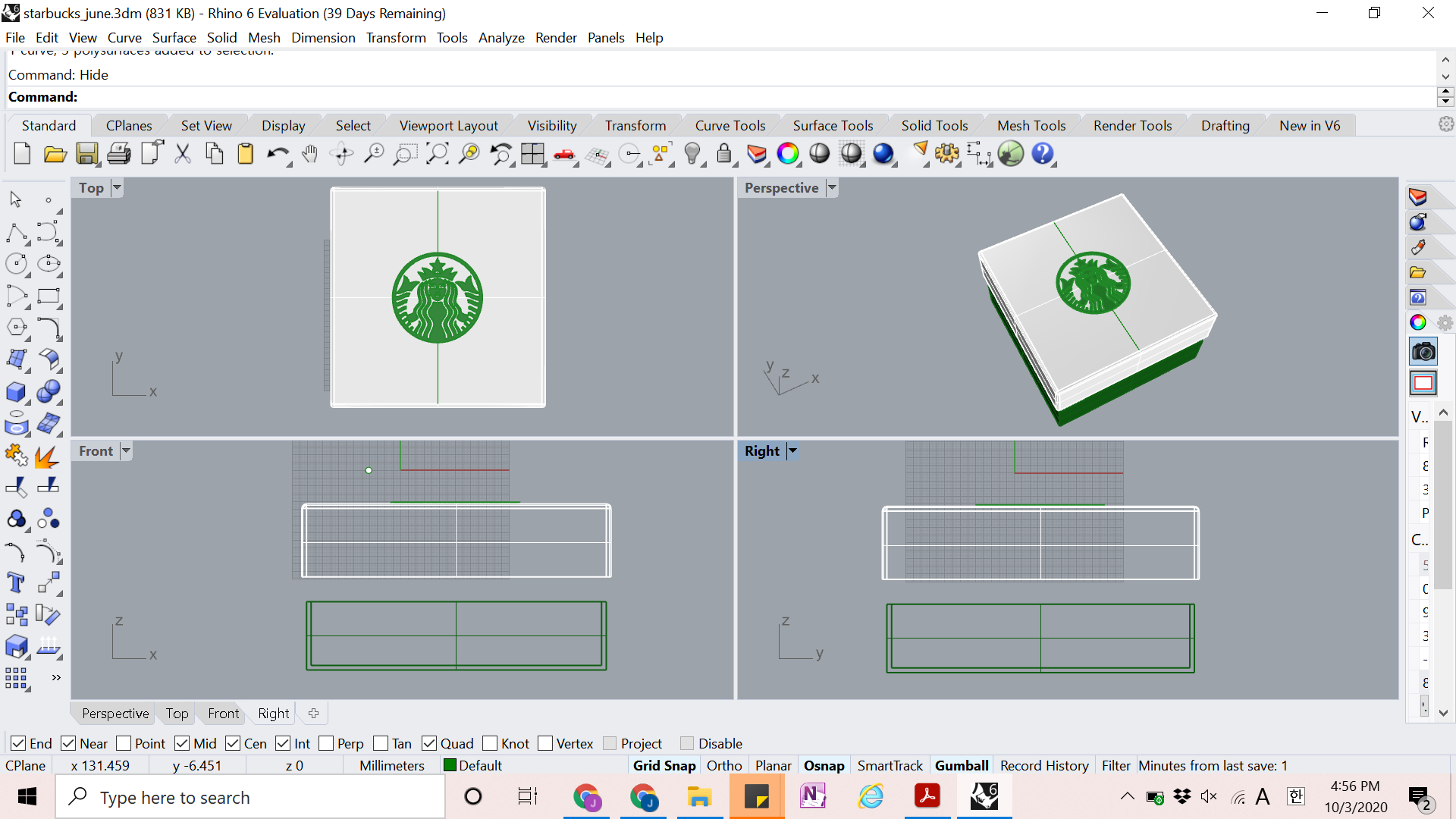Click Record History status button
The image size is (1456, 819).
point(1043,765)
